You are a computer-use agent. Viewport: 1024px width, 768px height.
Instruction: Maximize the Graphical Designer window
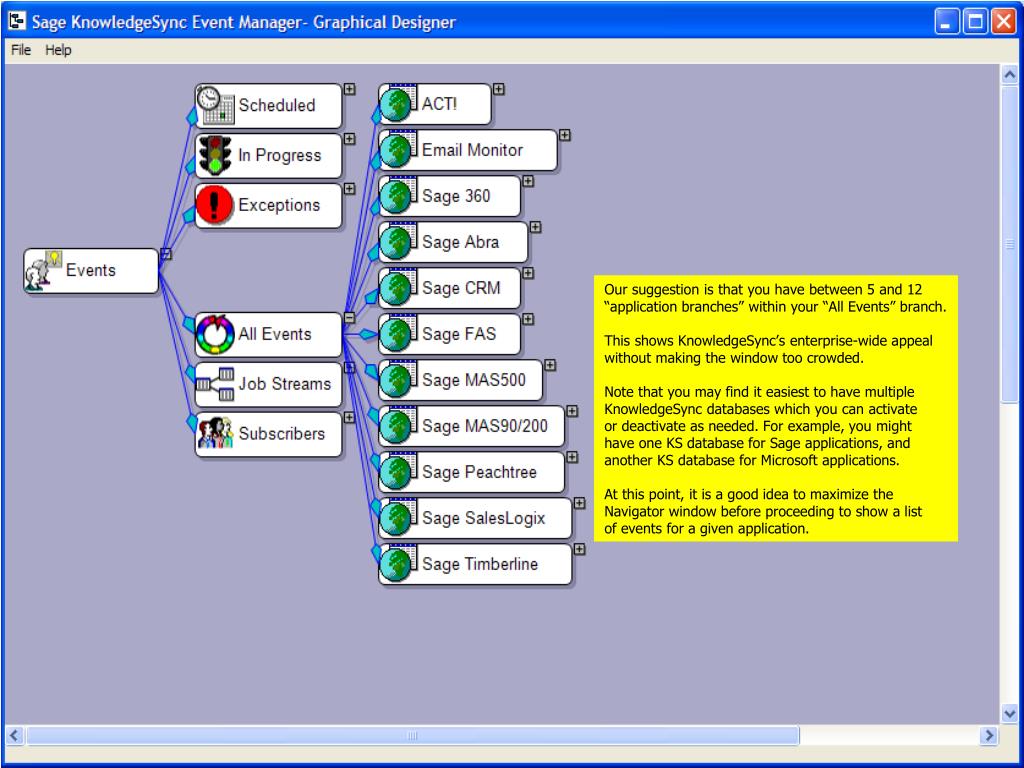coord(975,22)
